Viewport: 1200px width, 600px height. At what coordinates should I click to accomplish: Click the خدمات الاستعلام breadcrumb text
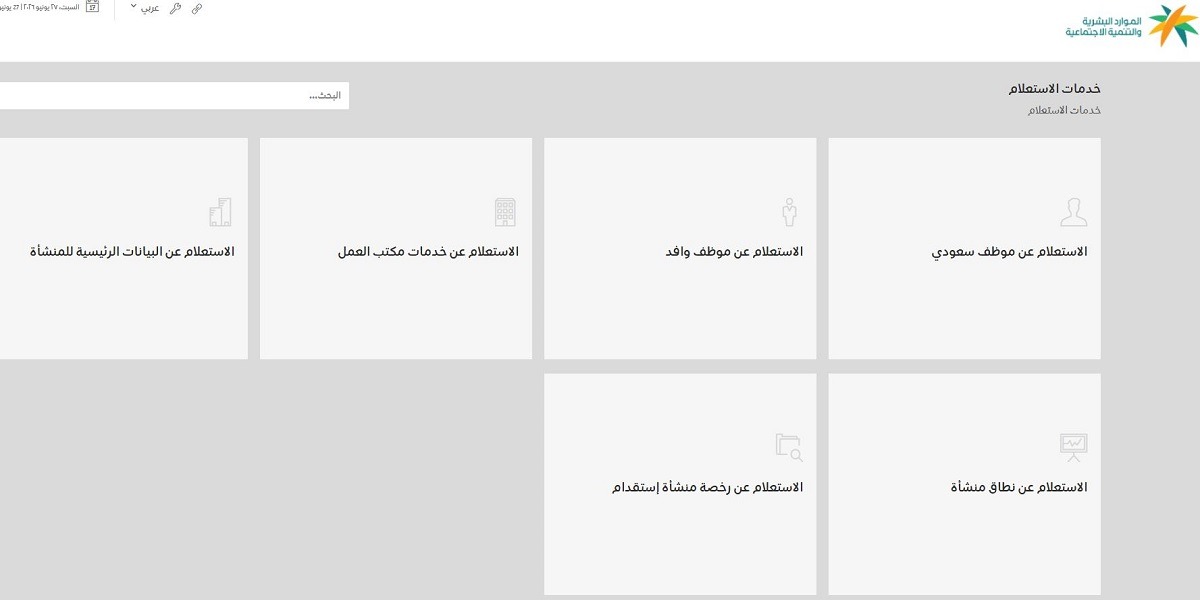(x=1065, y=110)
